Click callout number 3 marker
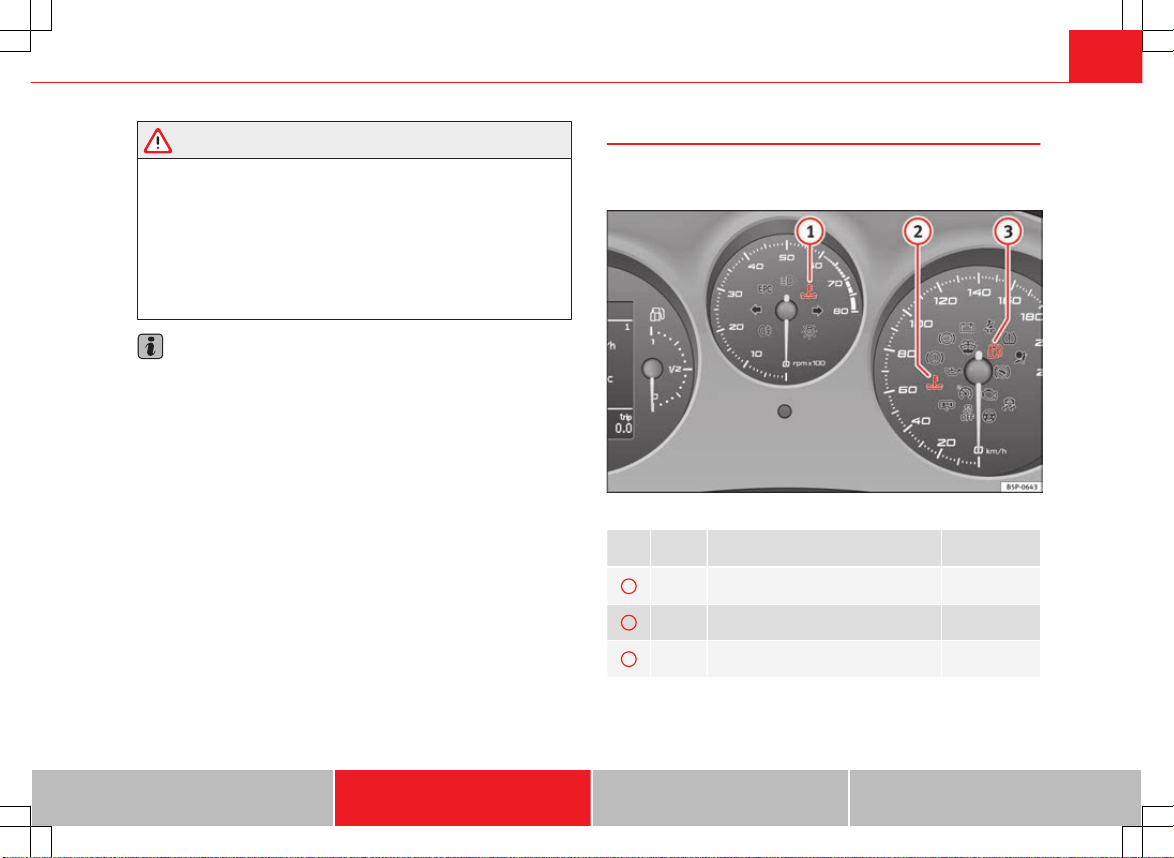1174x858 pixels. tap(1008, 231)
